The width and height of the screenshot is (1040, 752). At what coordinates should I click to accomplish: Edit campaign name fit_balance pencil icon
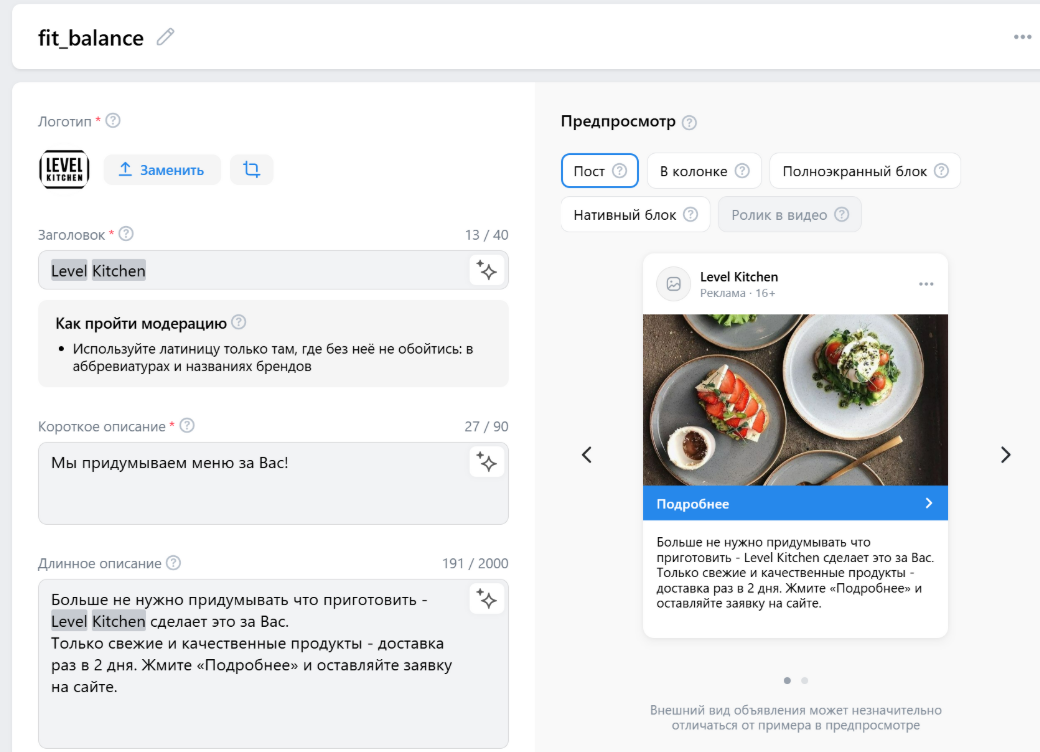point(165,37)
